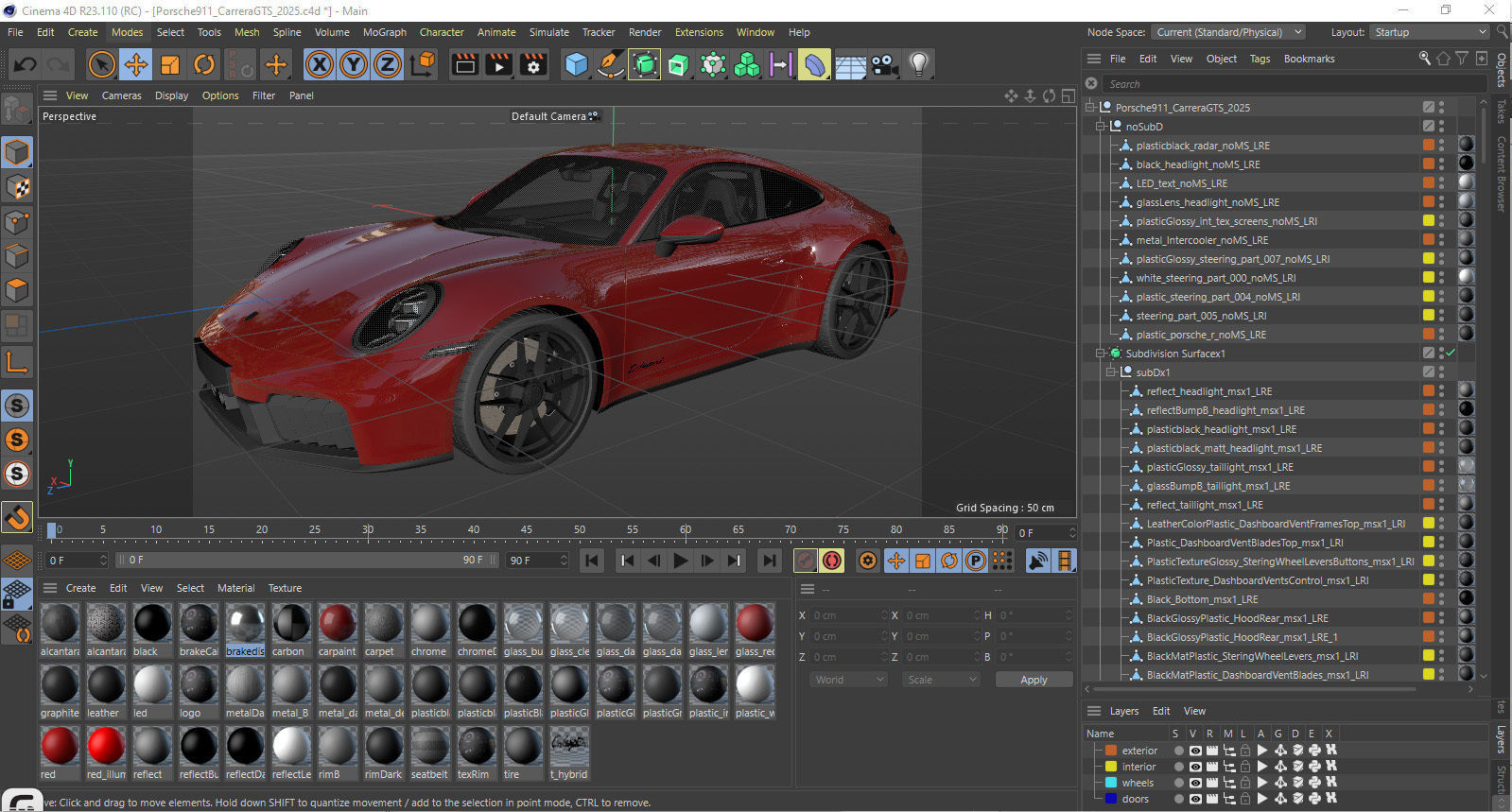Activate the Move tool
Viewport: 1512px width, 812px height.
pyautogui.click(x=136, y=64)
